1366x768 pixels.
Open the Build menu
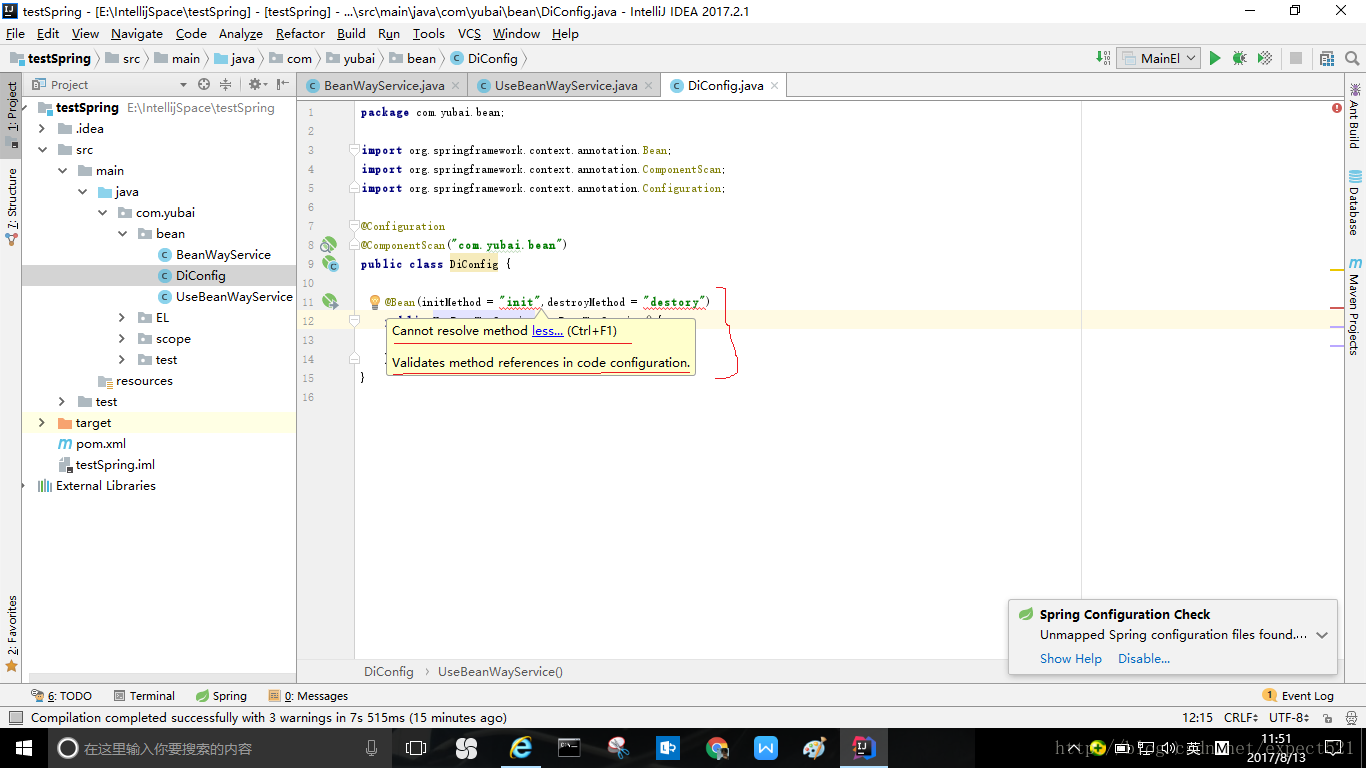[x=351, y=33]
